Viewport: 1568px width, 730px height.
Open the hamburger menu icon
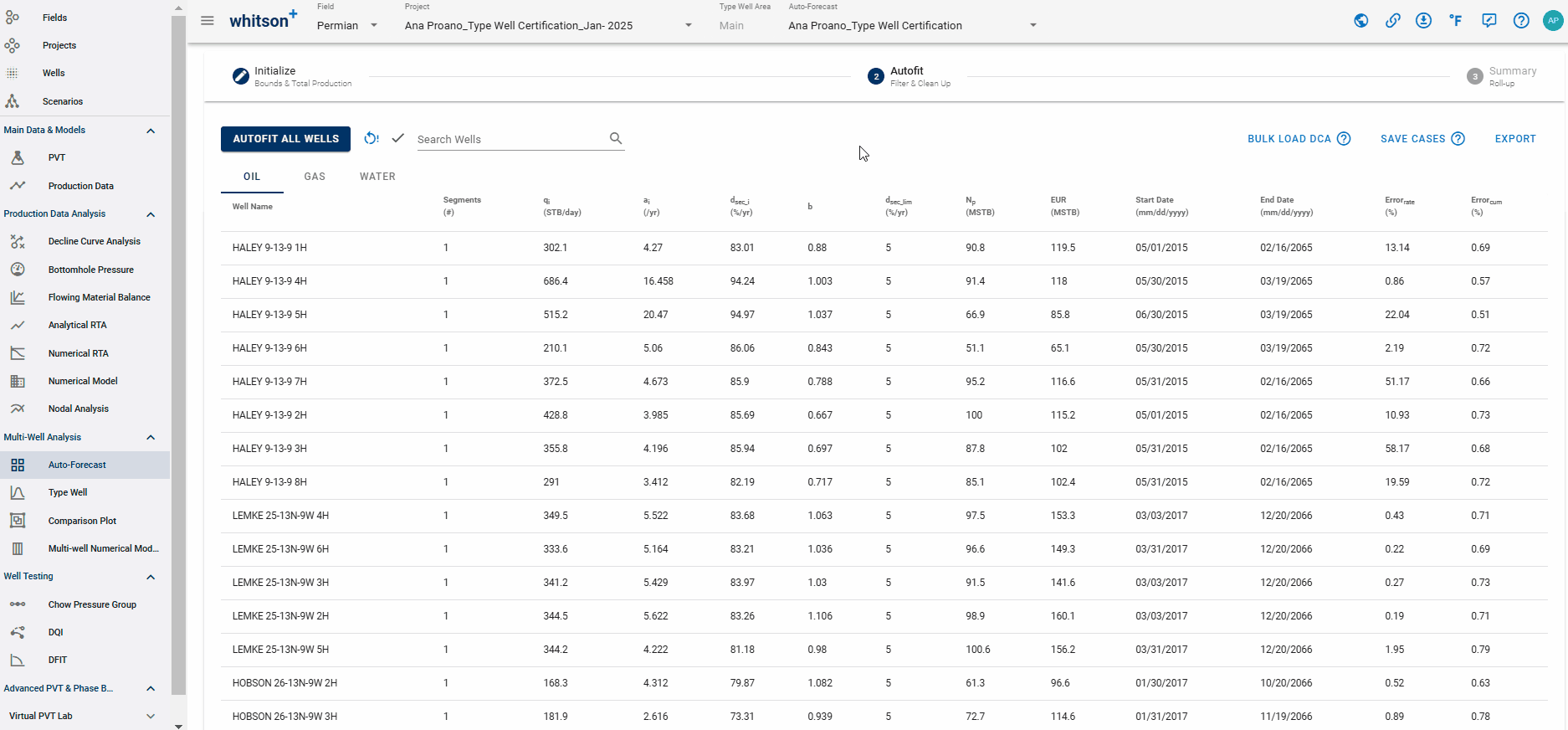pyautogui.click(x=208, y=21)
